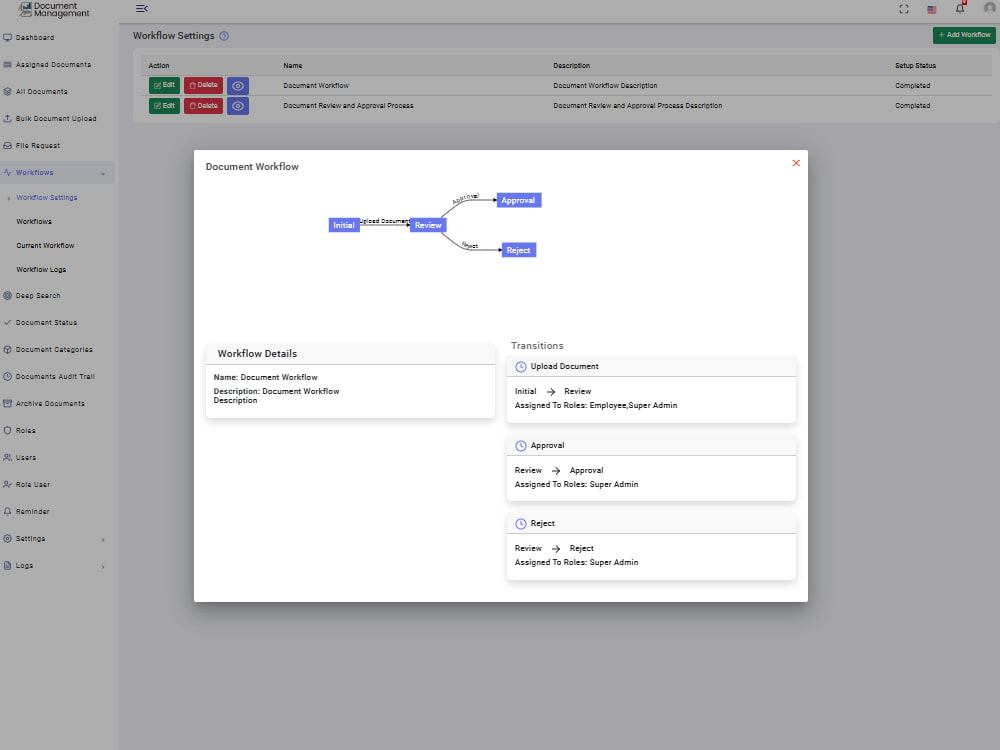Click the Name column header
Screen dimensions: 1000x750
coord(293,66)
